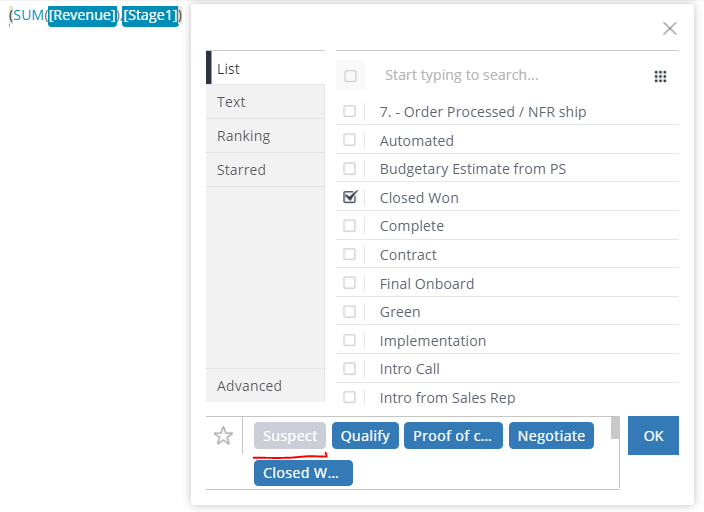704x512 pixels.
Task: Click the greyed Suspect tag
Action: (x=290, y=436)
